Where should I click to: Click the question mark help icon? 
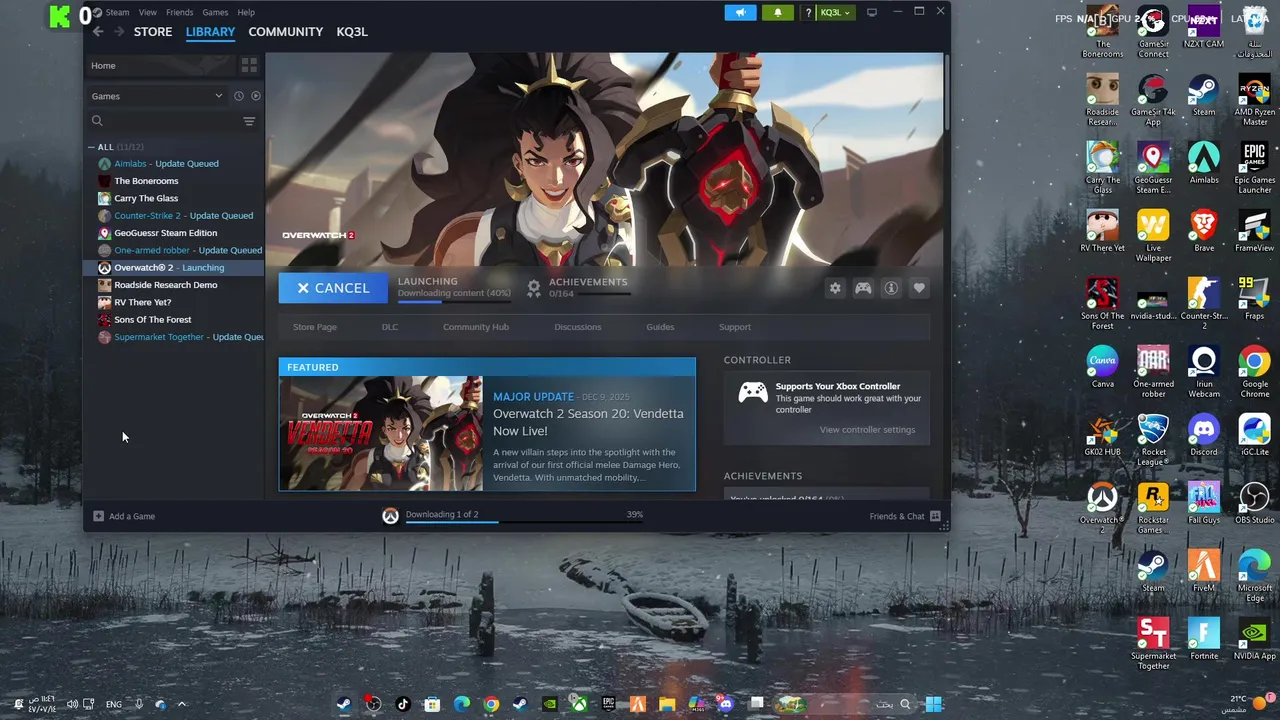click(x=808, y=12)
